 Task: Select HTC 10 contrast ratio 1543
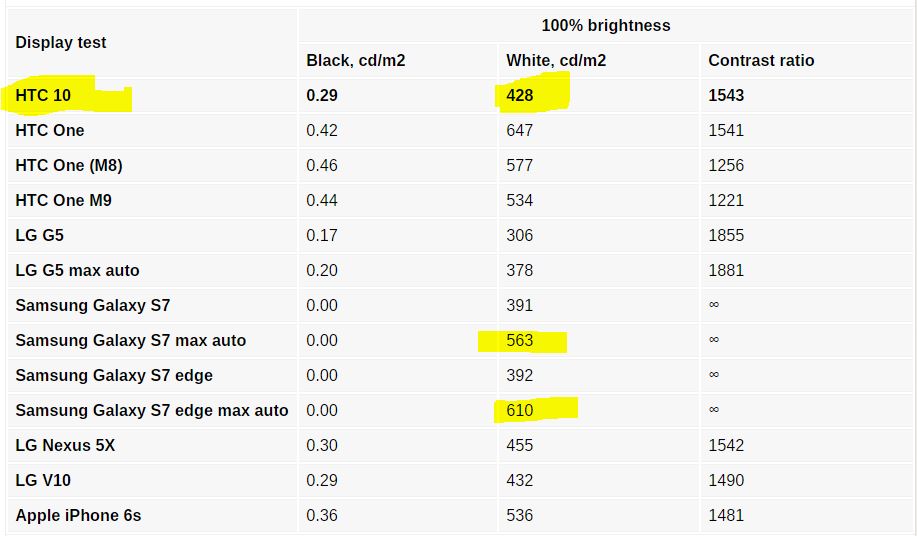click(726, 96)
